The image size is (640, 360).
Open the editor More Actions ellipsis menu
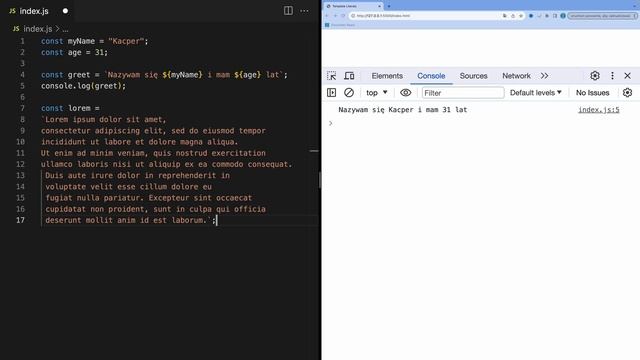[304, 11]
